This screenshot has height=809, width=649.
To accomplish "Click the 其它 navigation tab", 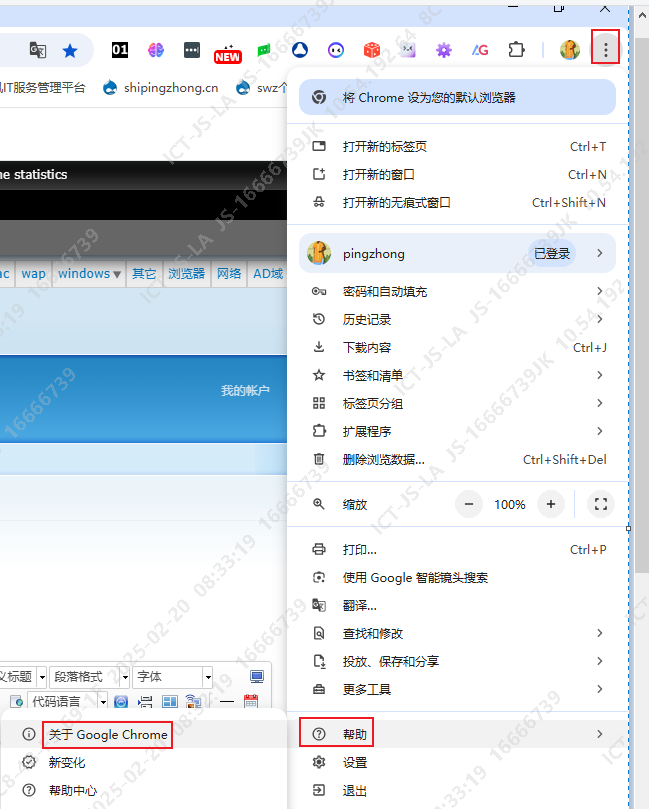I will [144, 273].
